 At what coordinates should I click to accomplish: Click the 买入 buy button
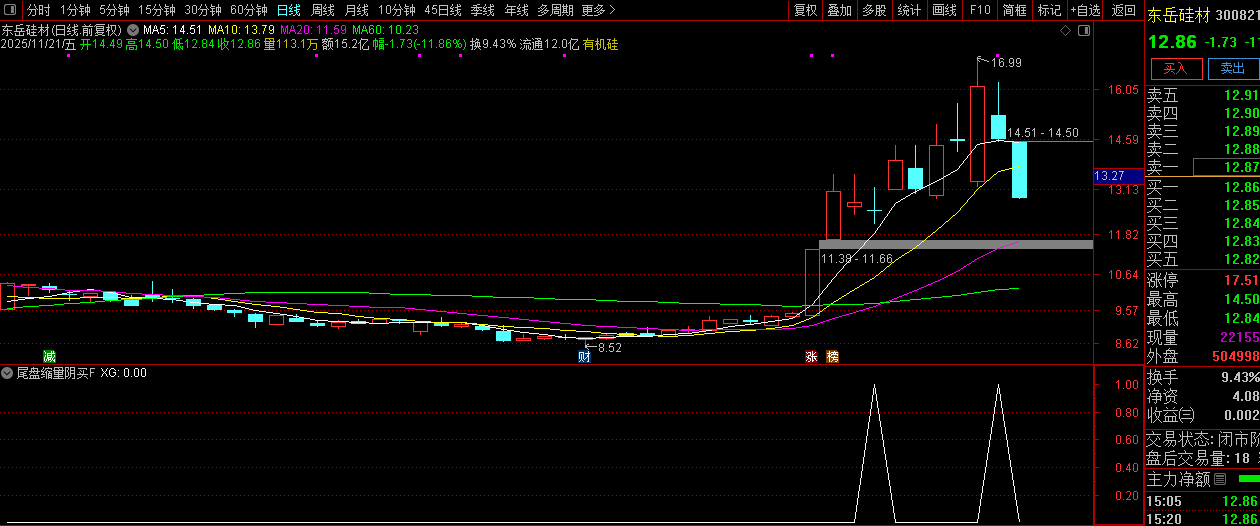(1175, 68)
